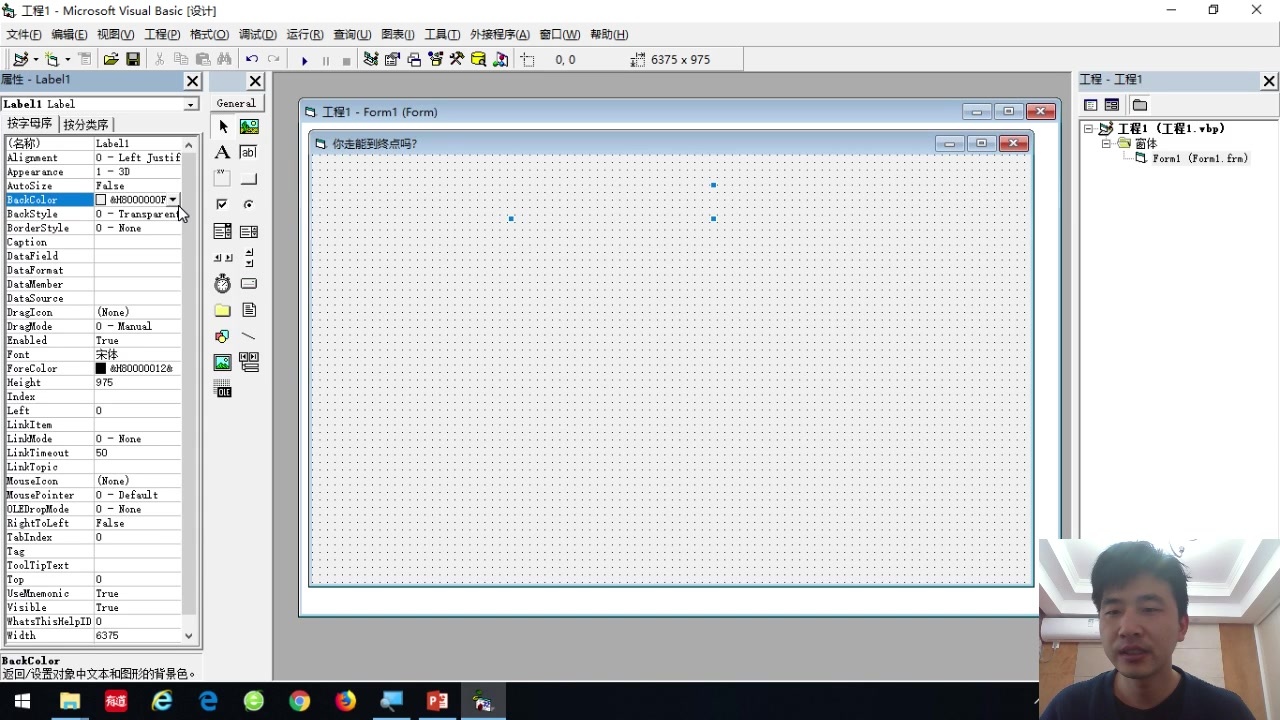Toggle Folders view in project panel
This screenshot has height=720, width=1280.
click(1139, 105)
